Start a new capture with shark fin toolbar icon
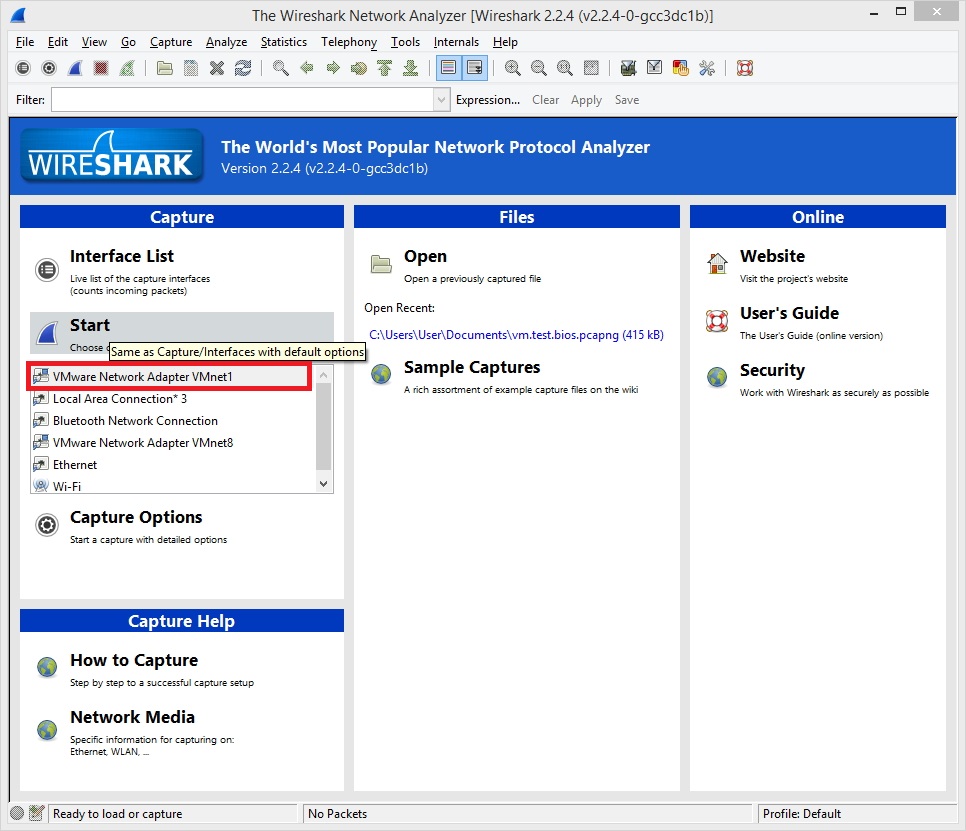Image resolution: width=966 pixels, height=831 pixels. point(75,68)
